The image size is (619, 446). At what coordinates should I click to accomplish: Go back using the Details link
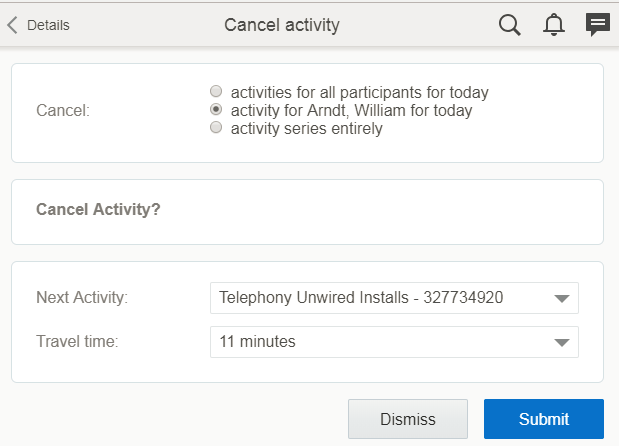48,25
